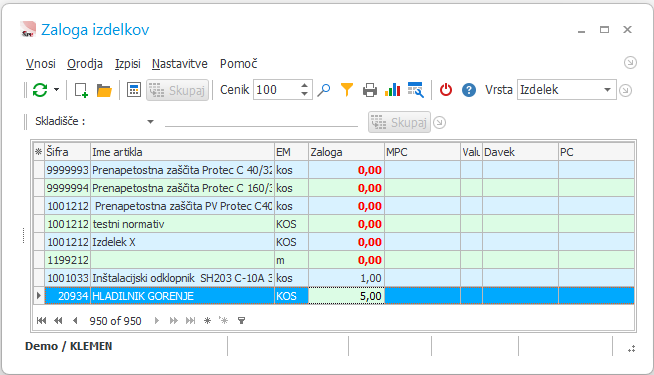Image resolution: width=654 pixels, height=375 pixels.
Task: Click the MPC column header
Action: coord(423,152)
